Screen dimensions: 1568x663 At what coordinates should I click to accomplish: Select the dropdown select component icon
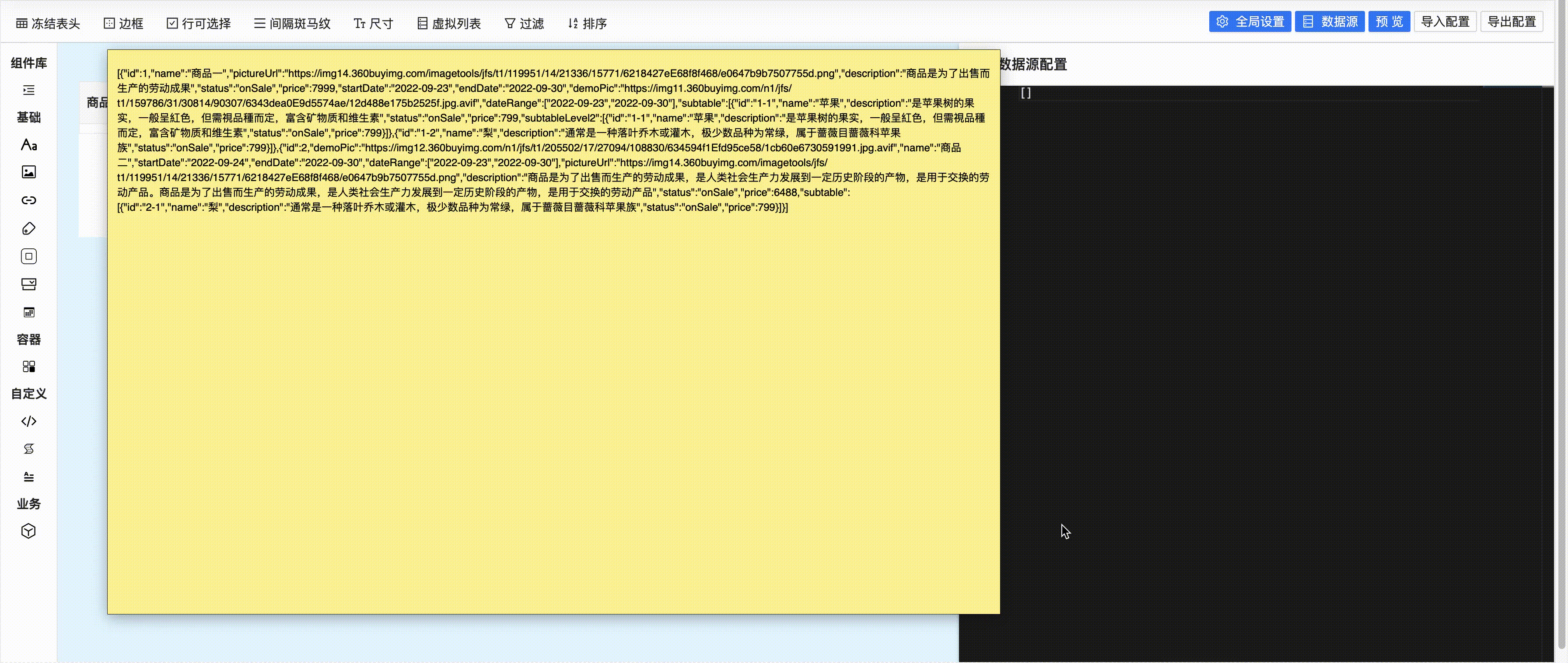(28, 284)
